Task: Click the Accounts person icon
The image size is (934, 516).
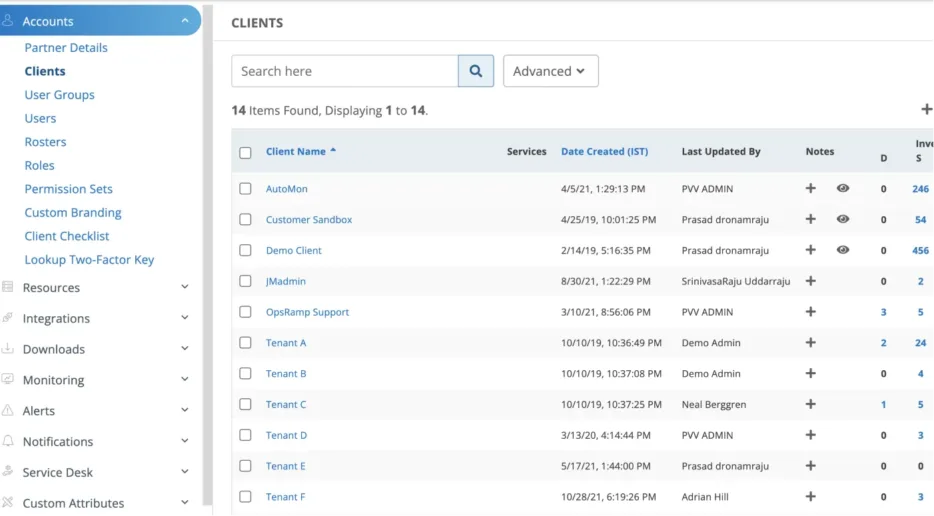Action: [x=8, y=20]
